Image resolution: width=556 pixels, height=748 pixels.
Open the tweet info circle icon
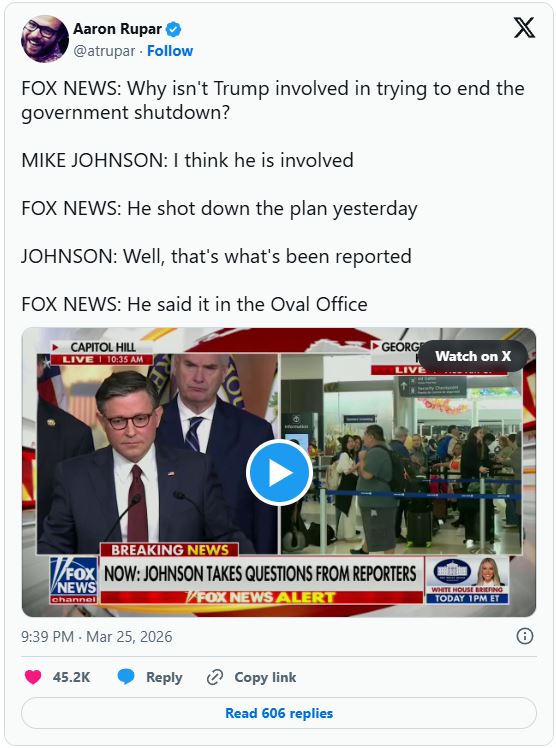[525, 636]
